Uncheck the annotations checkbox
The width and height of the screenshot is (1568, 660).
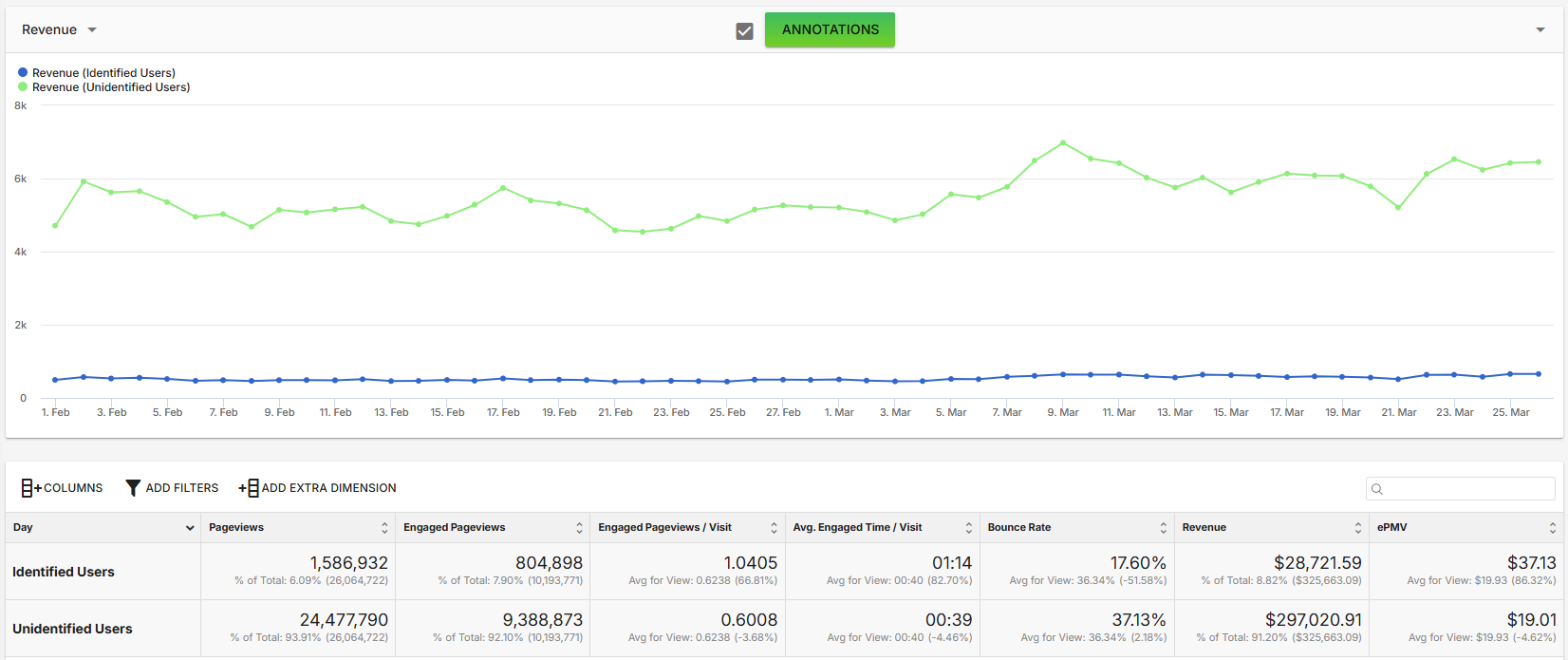(745, 31)
